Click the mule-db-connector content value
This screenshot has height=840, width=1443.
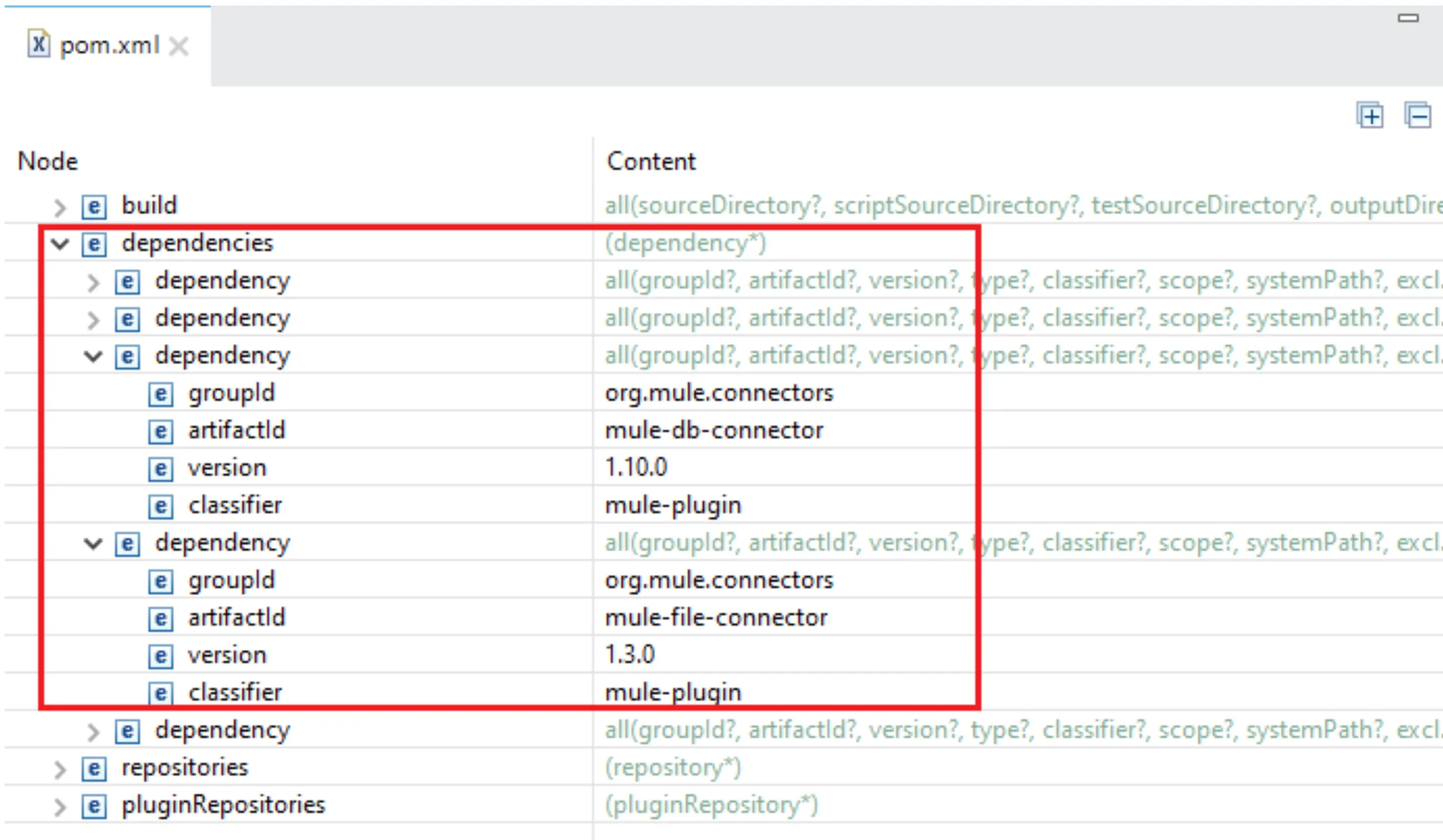click(714, 431)
